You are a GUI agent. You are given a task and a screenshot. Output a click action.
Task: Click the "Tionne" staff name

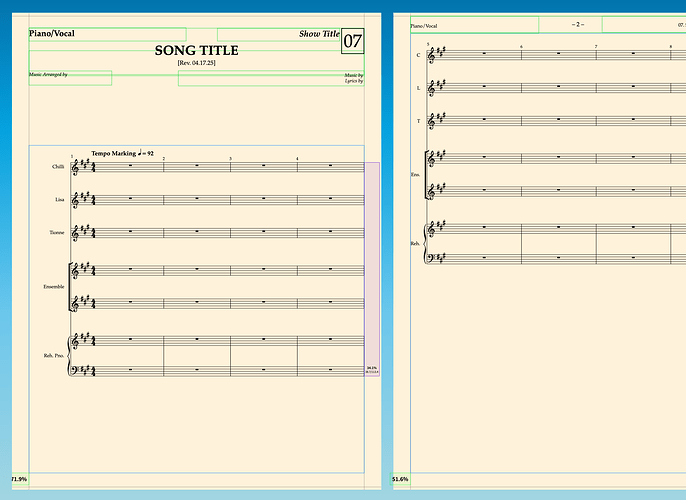[x=57, y=232]
